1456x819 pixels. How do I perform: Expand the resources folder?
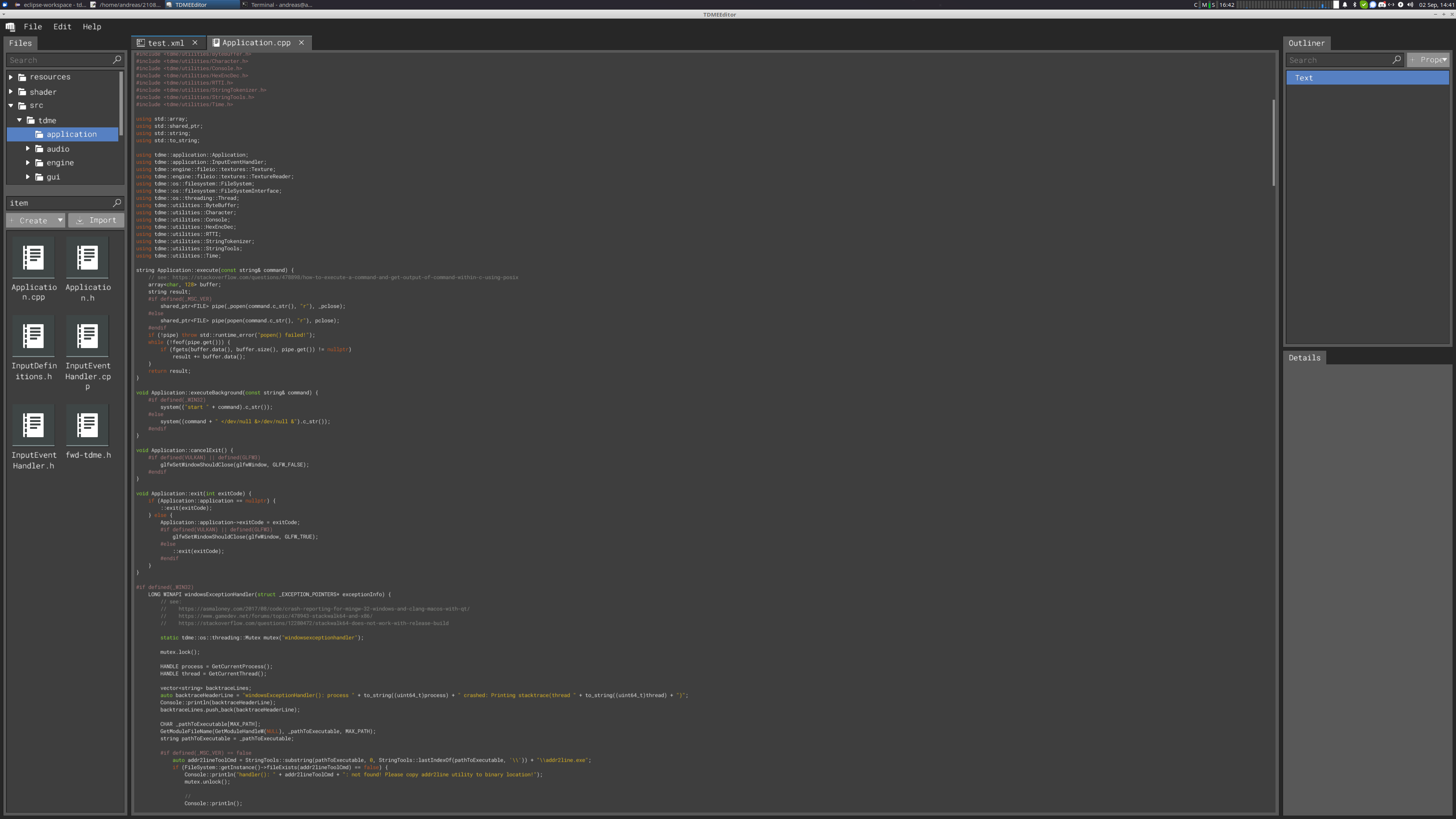click(11, 77)
